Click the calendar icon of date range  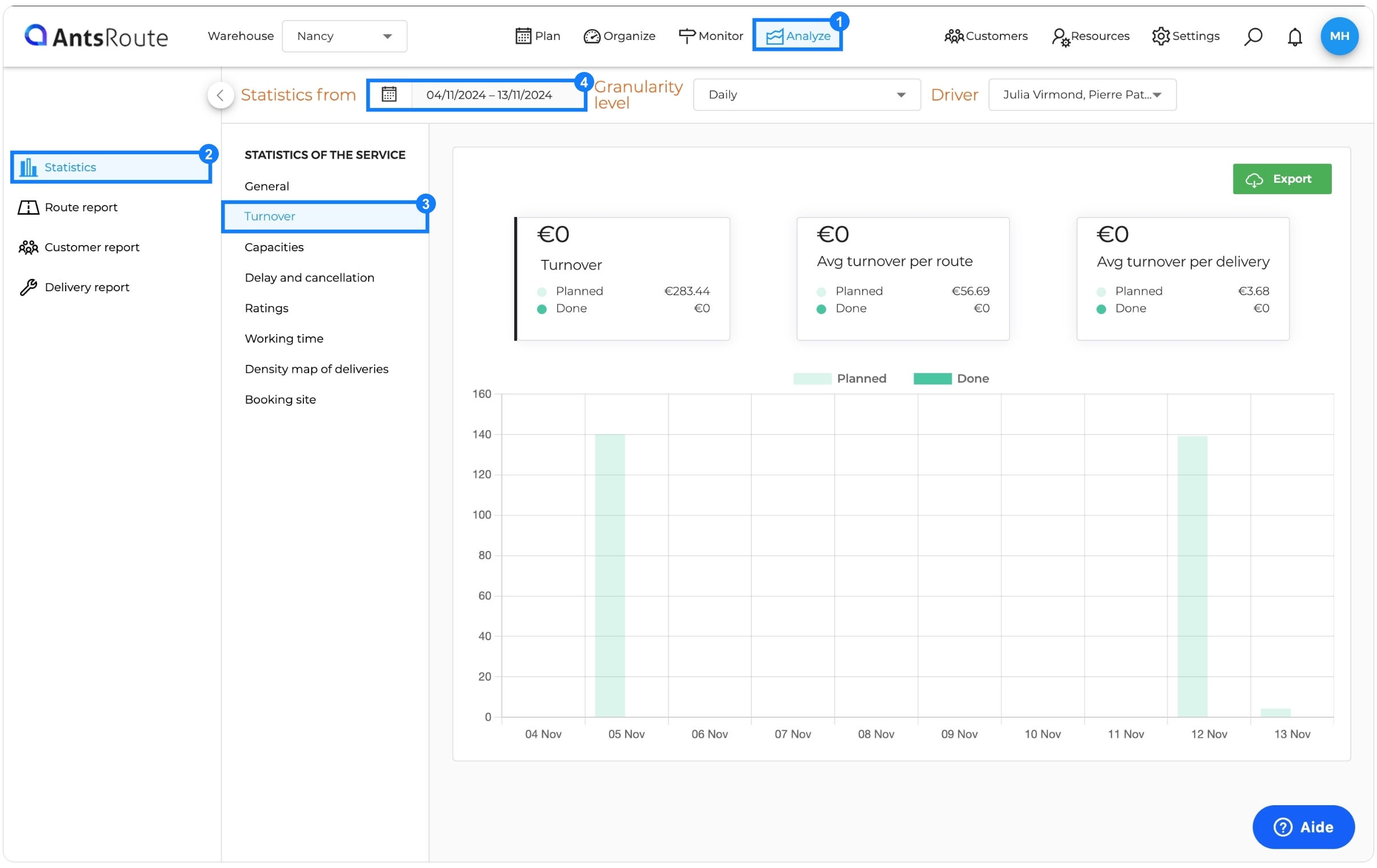pyautogui.click(x=389, y=94)
